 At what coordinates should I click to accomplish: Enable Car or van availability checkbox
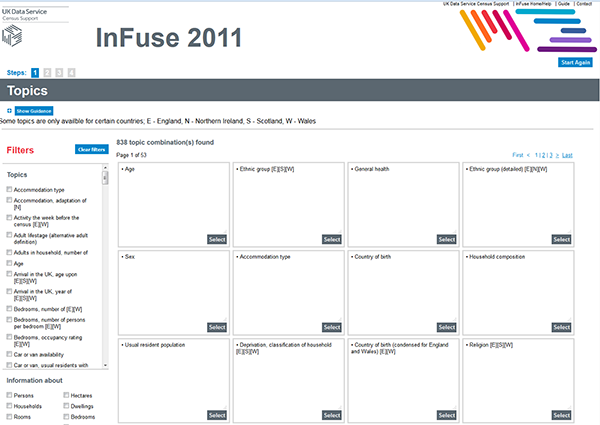pos(9,354)
